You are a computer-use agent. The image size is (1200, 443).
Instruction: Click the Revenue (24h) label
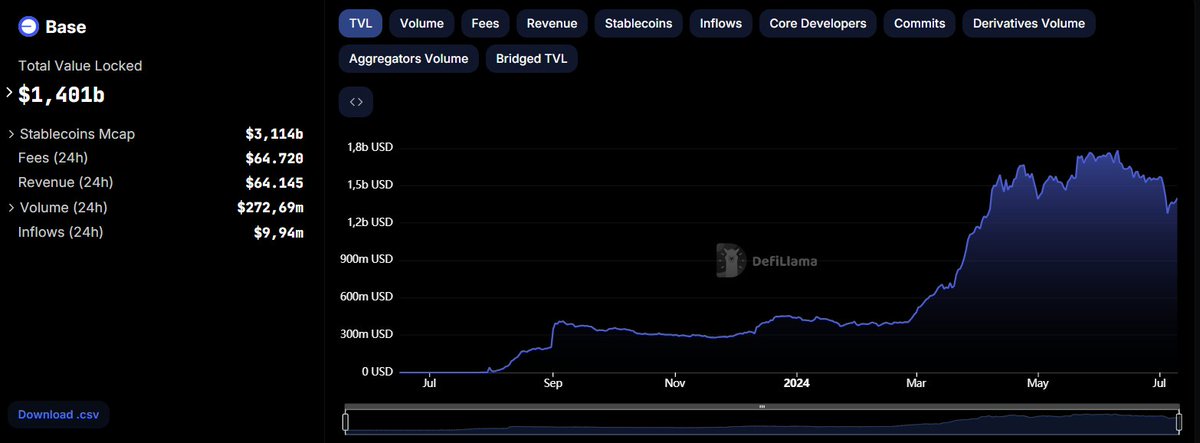pyautogui.click(x=65, y=183)
